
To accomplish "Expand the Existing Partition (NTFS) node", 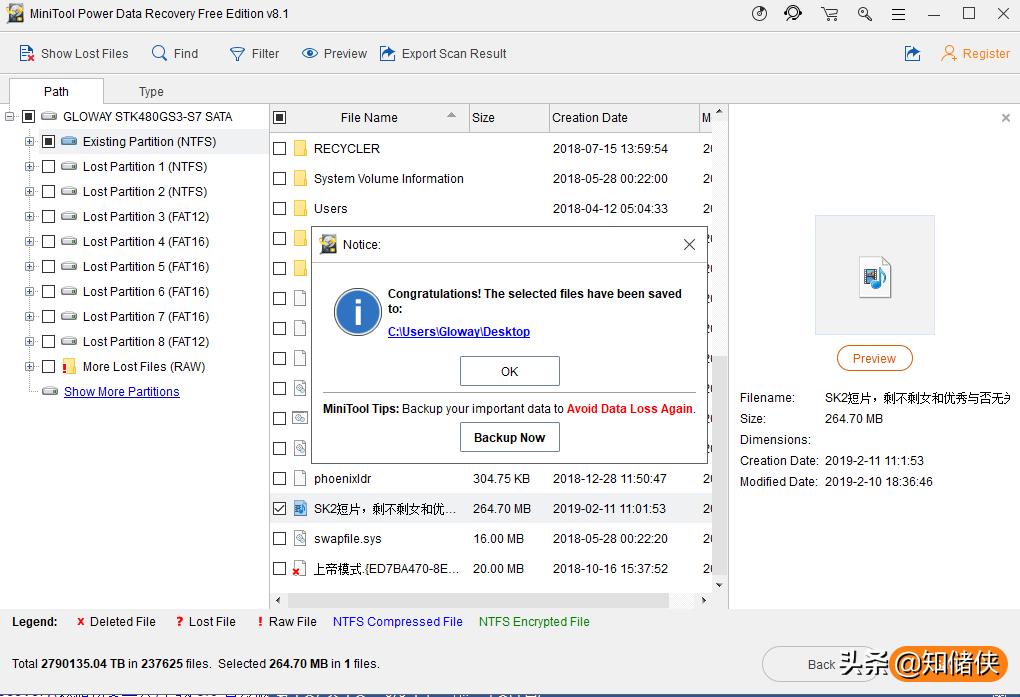I will coord(29,142).
